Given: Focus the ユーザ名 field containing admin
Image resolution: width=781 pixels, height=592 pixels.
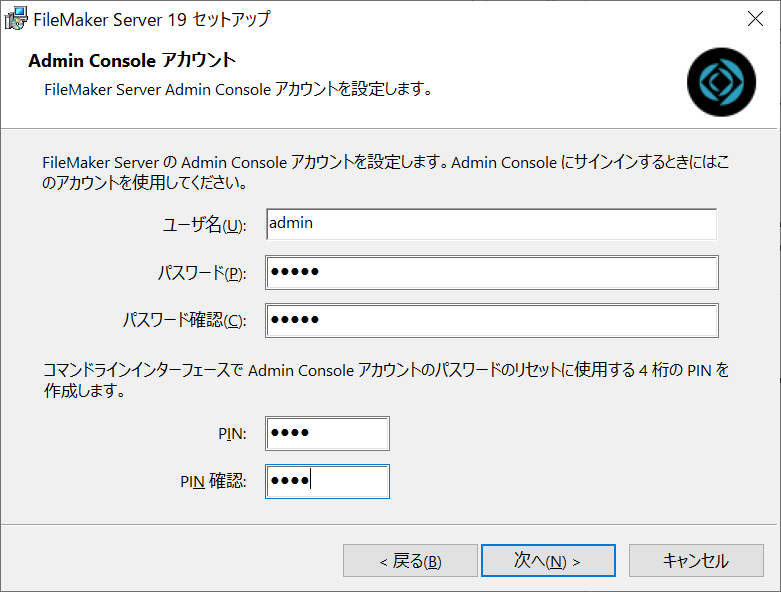Looking at the screenshot, I should click(x=492, y=224).
